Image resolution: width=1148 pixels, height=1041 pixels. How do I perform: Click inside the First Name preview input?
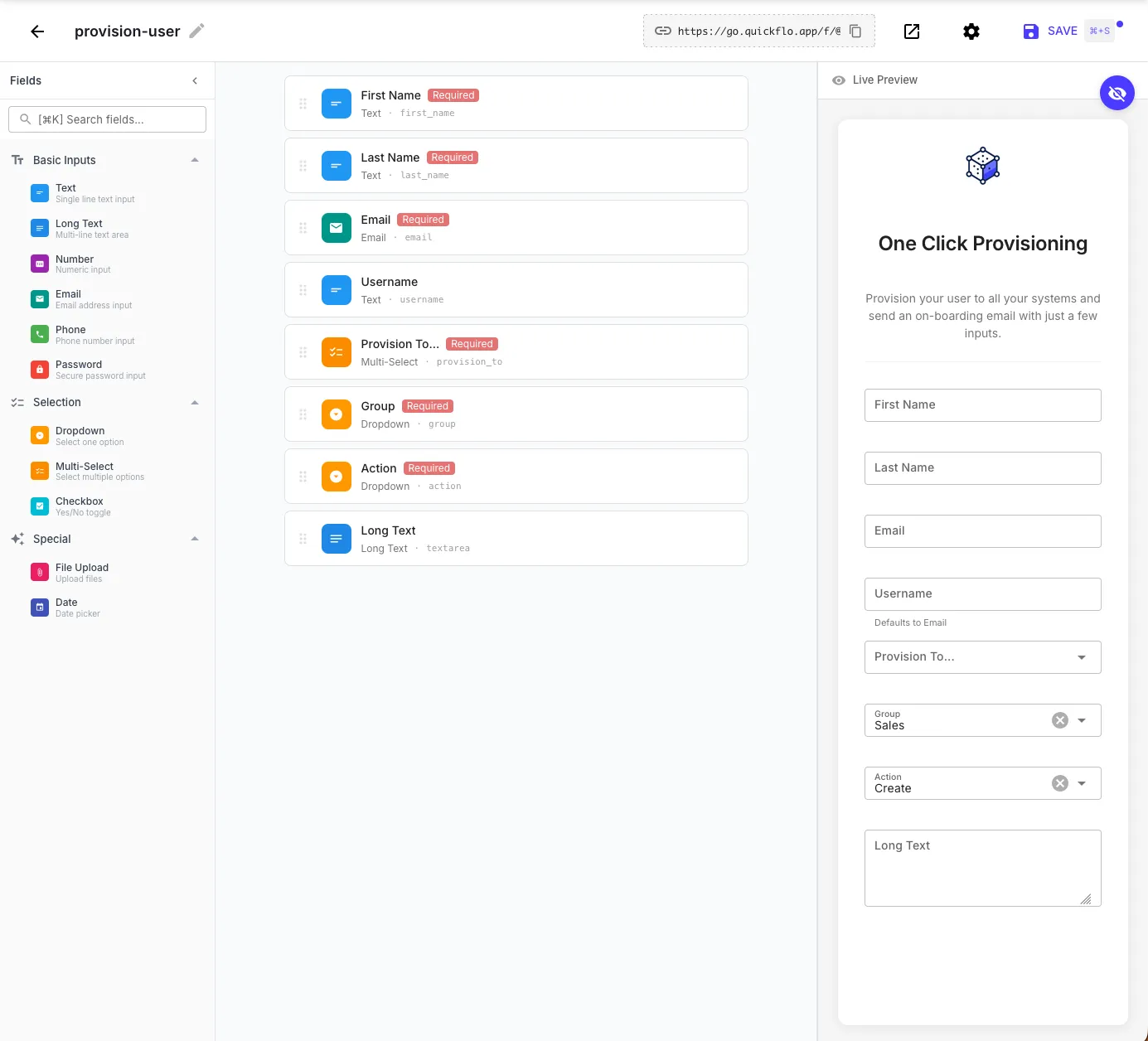982,404
